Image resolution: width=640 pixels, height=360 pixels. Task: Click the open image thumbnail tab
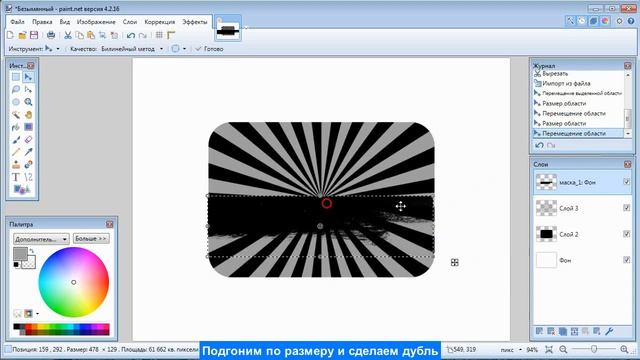[228, 29]
